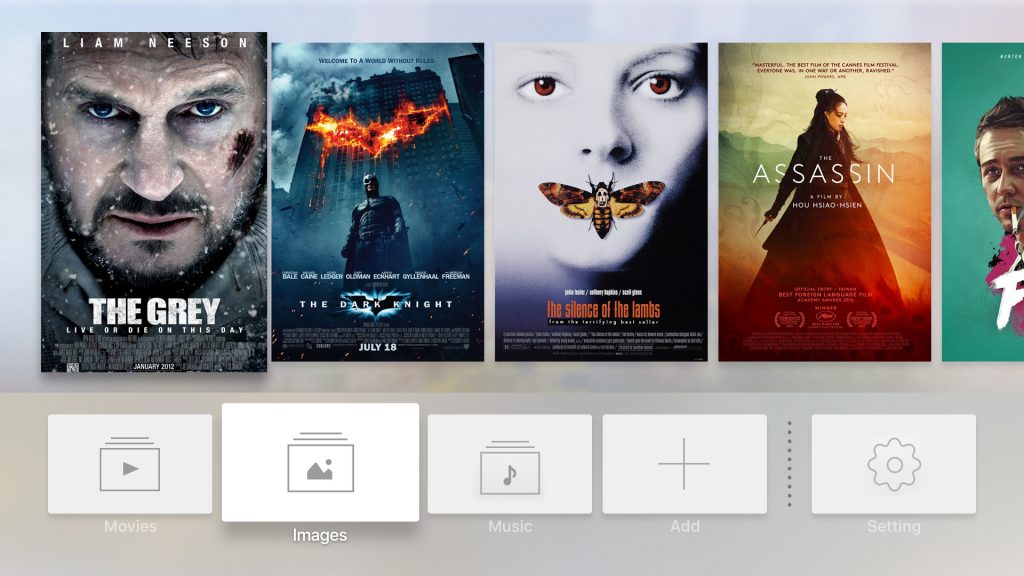Pick the partially visible green poster
Image resolution: width=1024 pixels, height=576 pixels.
tap(983, 202)
